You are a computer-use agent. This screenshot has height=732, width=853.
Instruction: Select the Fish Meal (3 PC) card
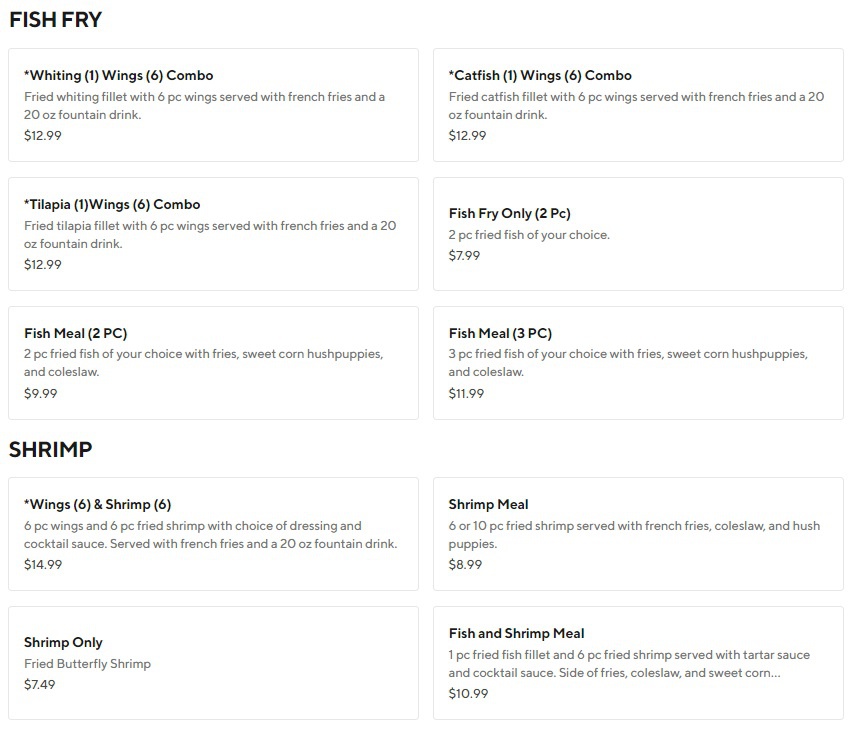click(x=500, y=334)
